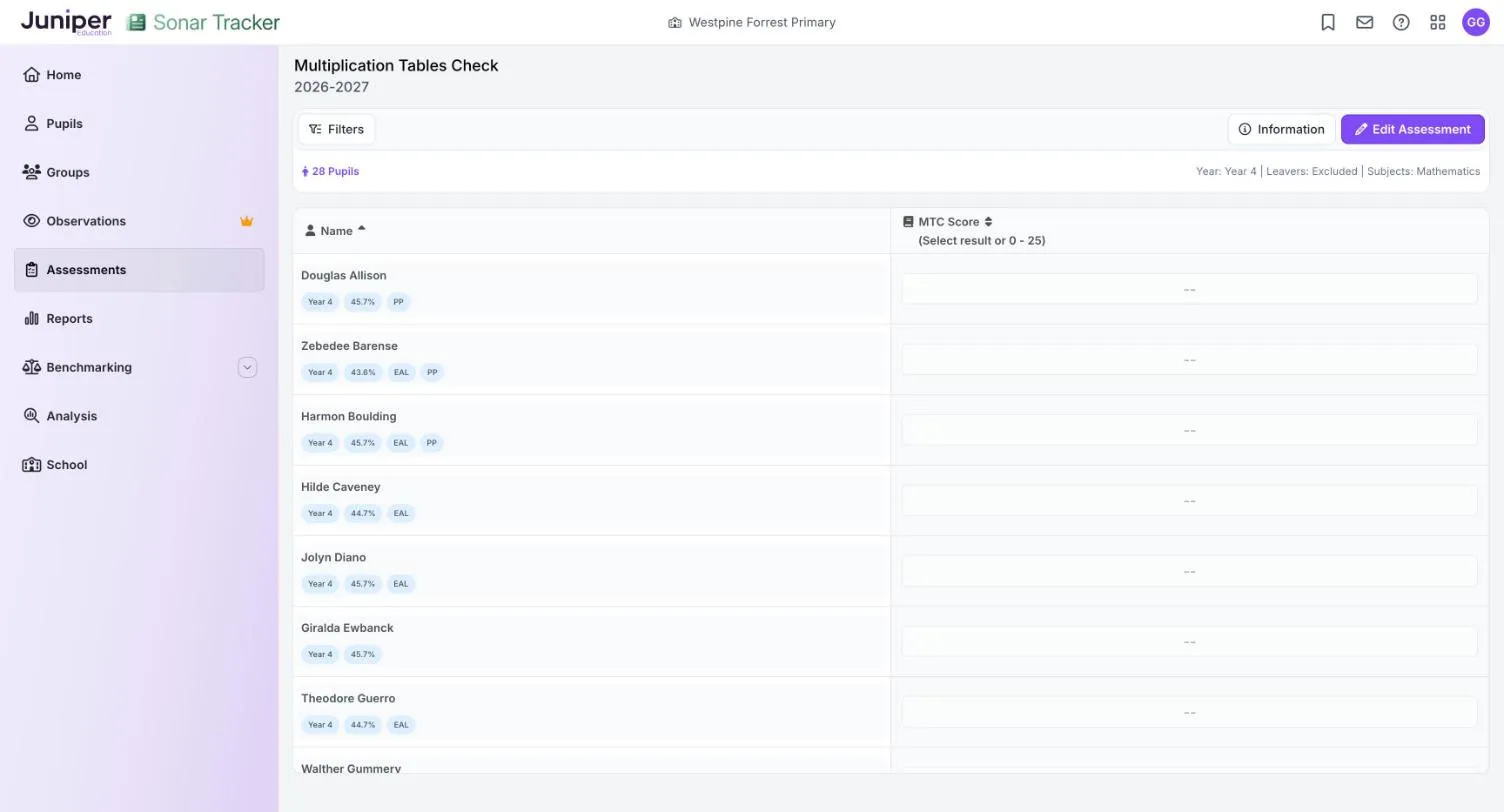This screenshot has height=812, width=1504.
Task: Click pupil name Hilde Caveney
Action: click(340, 487)
